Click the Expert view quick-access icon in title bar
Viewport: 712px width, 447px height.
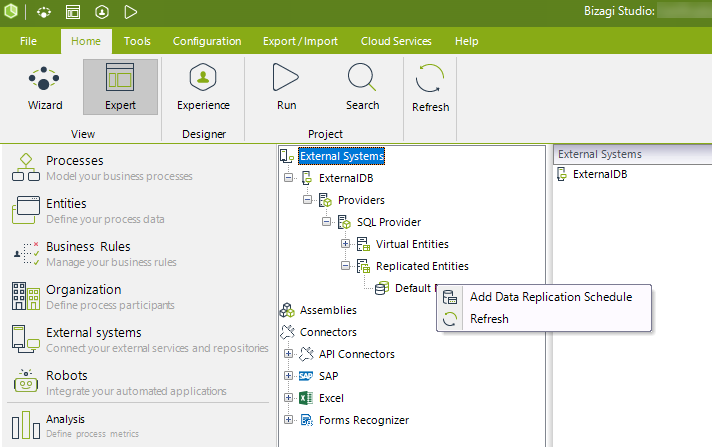pyautogui.click(x=73, y=12)
